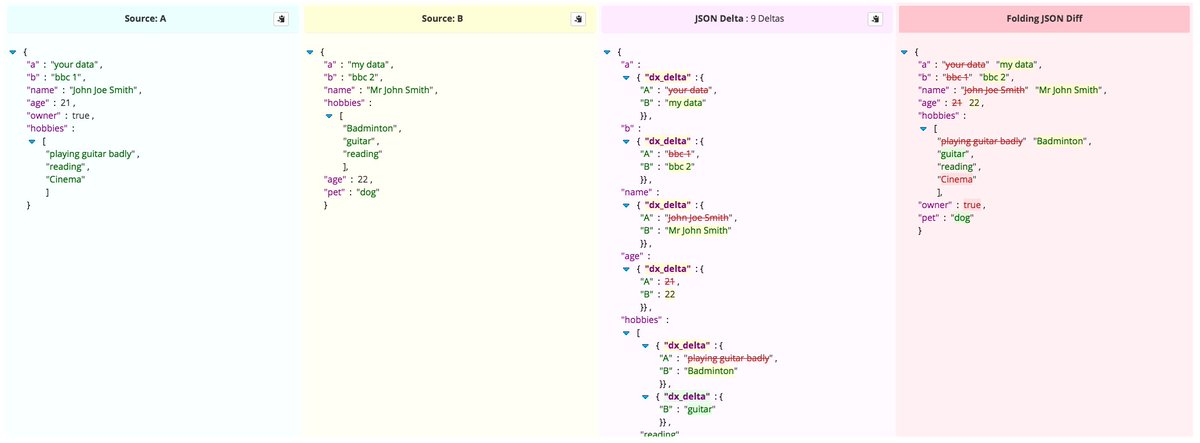Click the owner value true in Source A
Viewport: 1200px width, 443px height.
click(81, 116)
